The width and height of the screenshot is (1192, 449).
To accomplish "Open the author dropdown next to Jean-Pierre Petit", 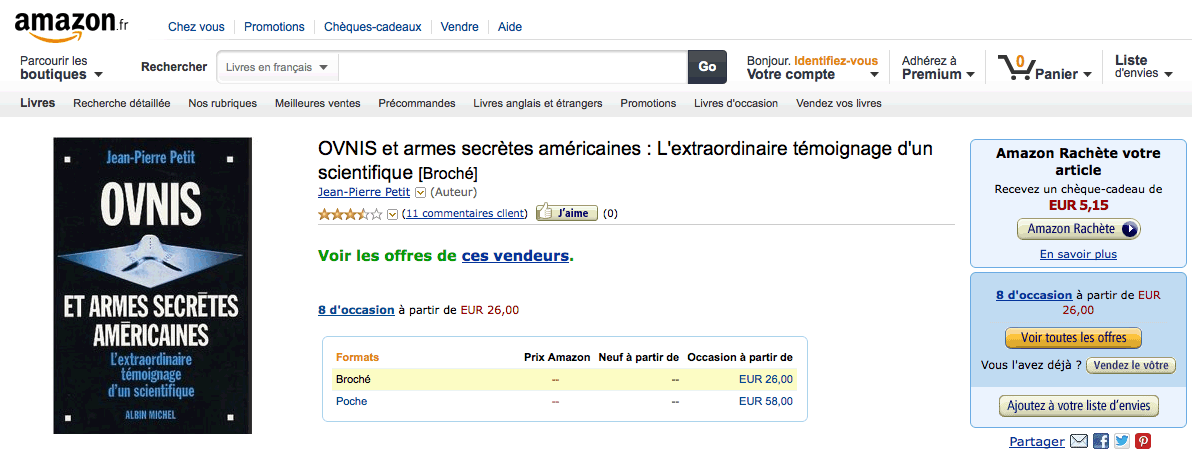I will coord(420,193).
